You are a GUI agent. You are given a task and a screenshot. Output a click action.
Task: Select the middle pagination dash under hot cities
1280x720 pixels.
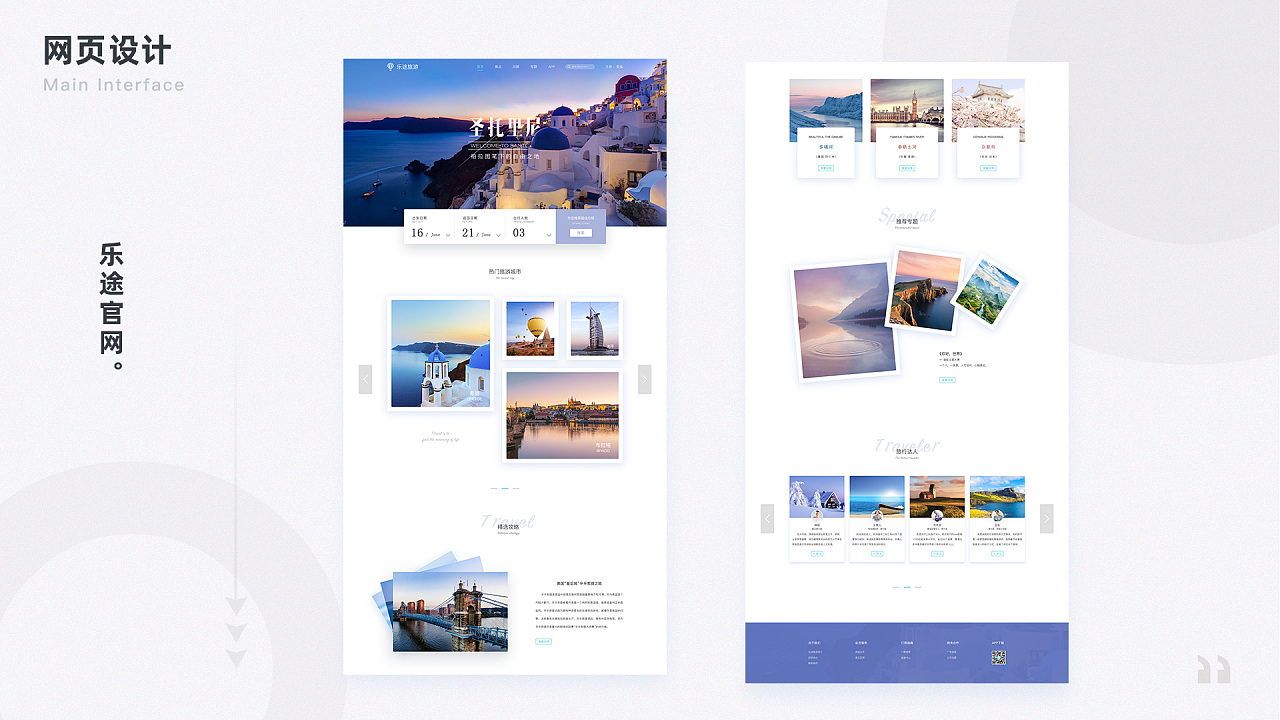point(505,488)
